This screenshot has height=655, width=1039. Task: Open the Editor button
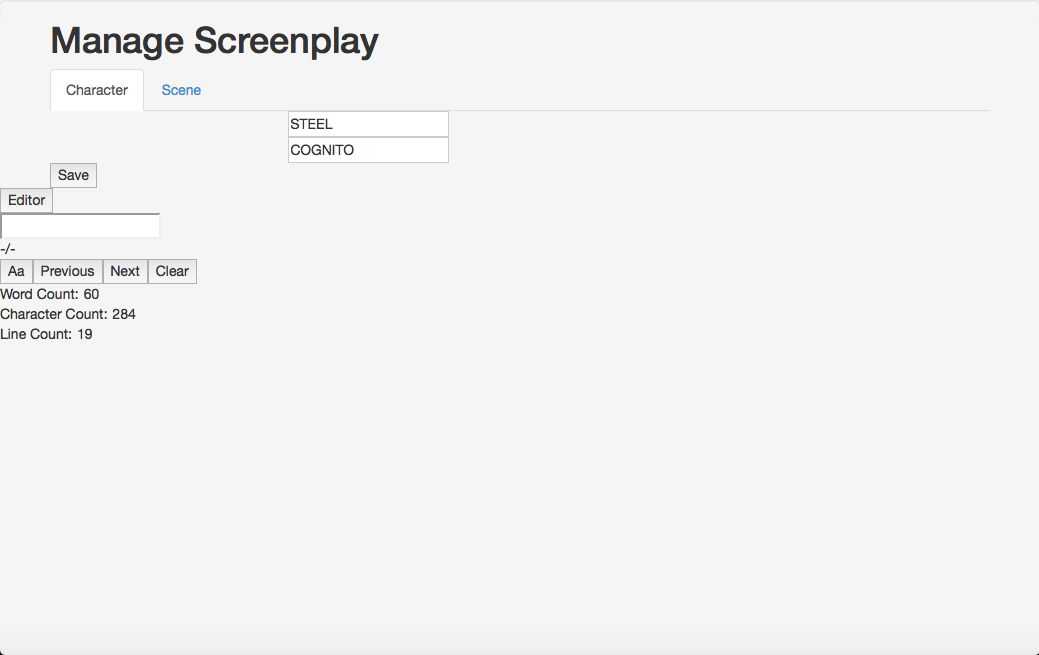[x=27, y=200]
